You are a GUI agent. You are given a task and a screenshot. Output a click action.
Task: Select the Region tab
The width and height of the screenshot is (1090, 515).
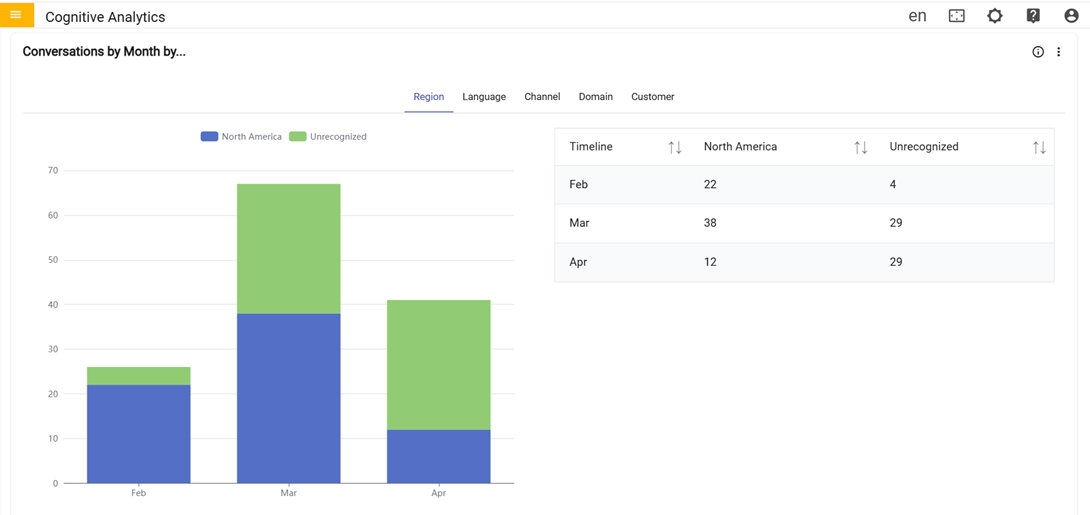(x=428, y=97)
